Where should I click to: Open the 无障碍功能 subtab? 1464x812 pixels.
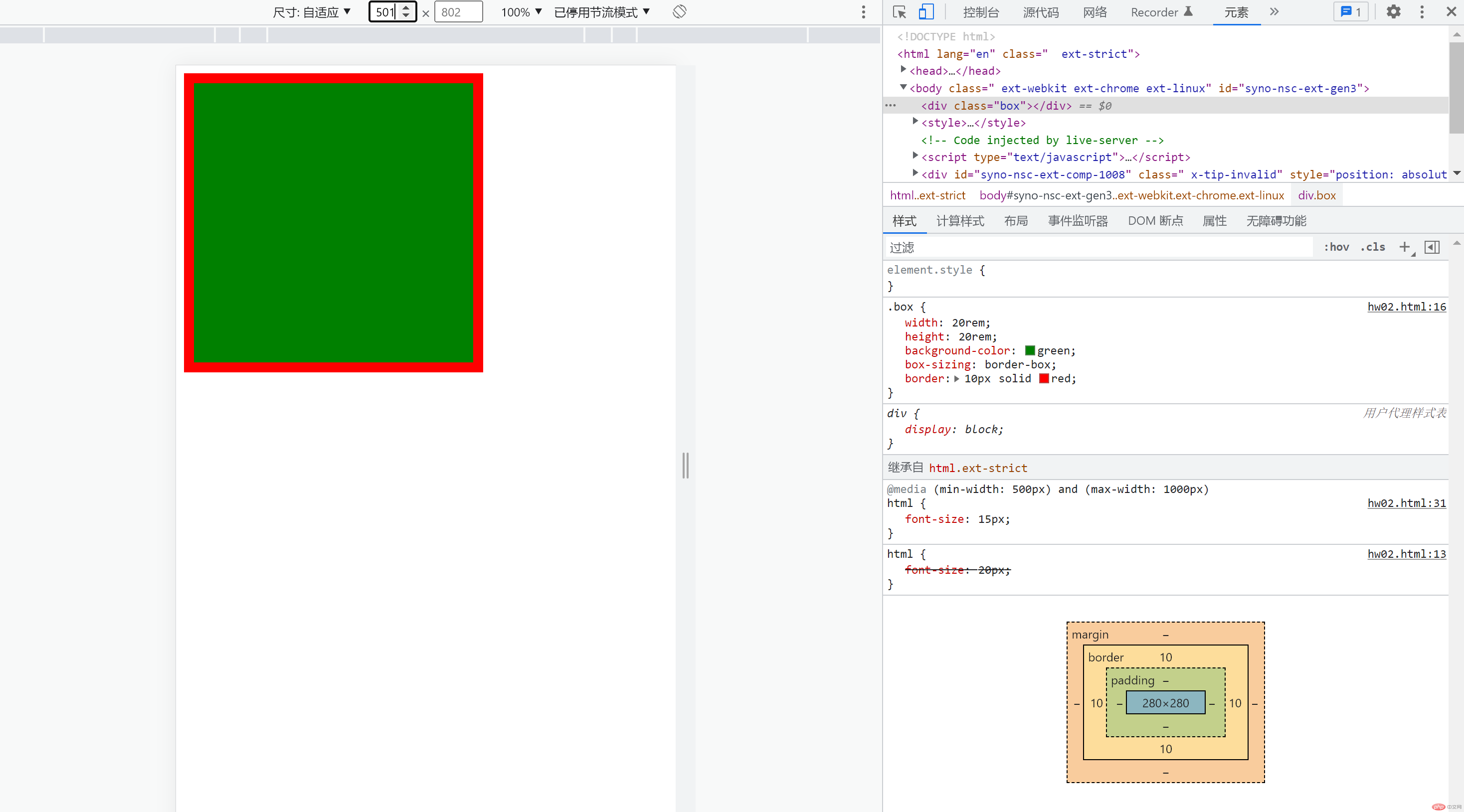click(1277, 221)
